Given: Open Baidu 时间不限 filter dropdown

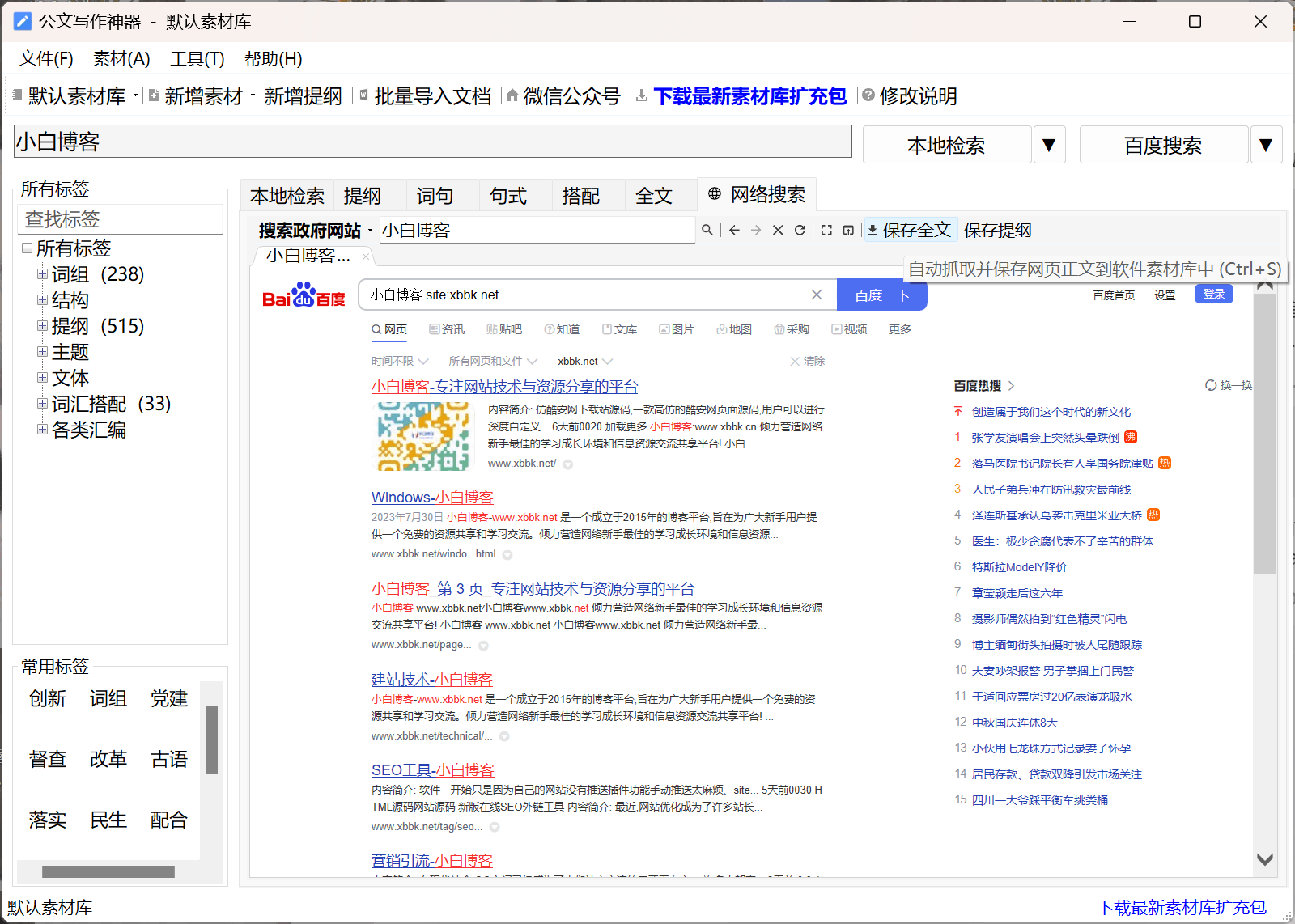Looking at the screenshot, I should 399,361.
